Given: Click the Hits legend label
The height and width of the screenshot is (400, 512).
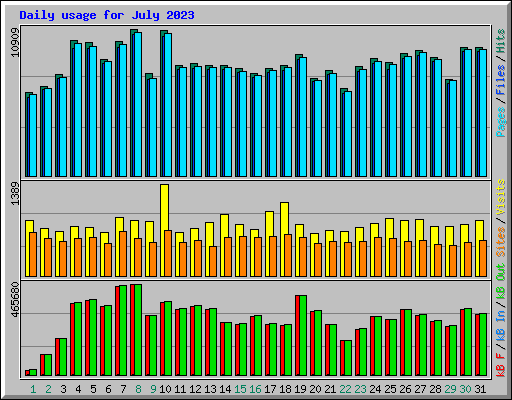Looking at the screenshot, I should coord(501,41).
